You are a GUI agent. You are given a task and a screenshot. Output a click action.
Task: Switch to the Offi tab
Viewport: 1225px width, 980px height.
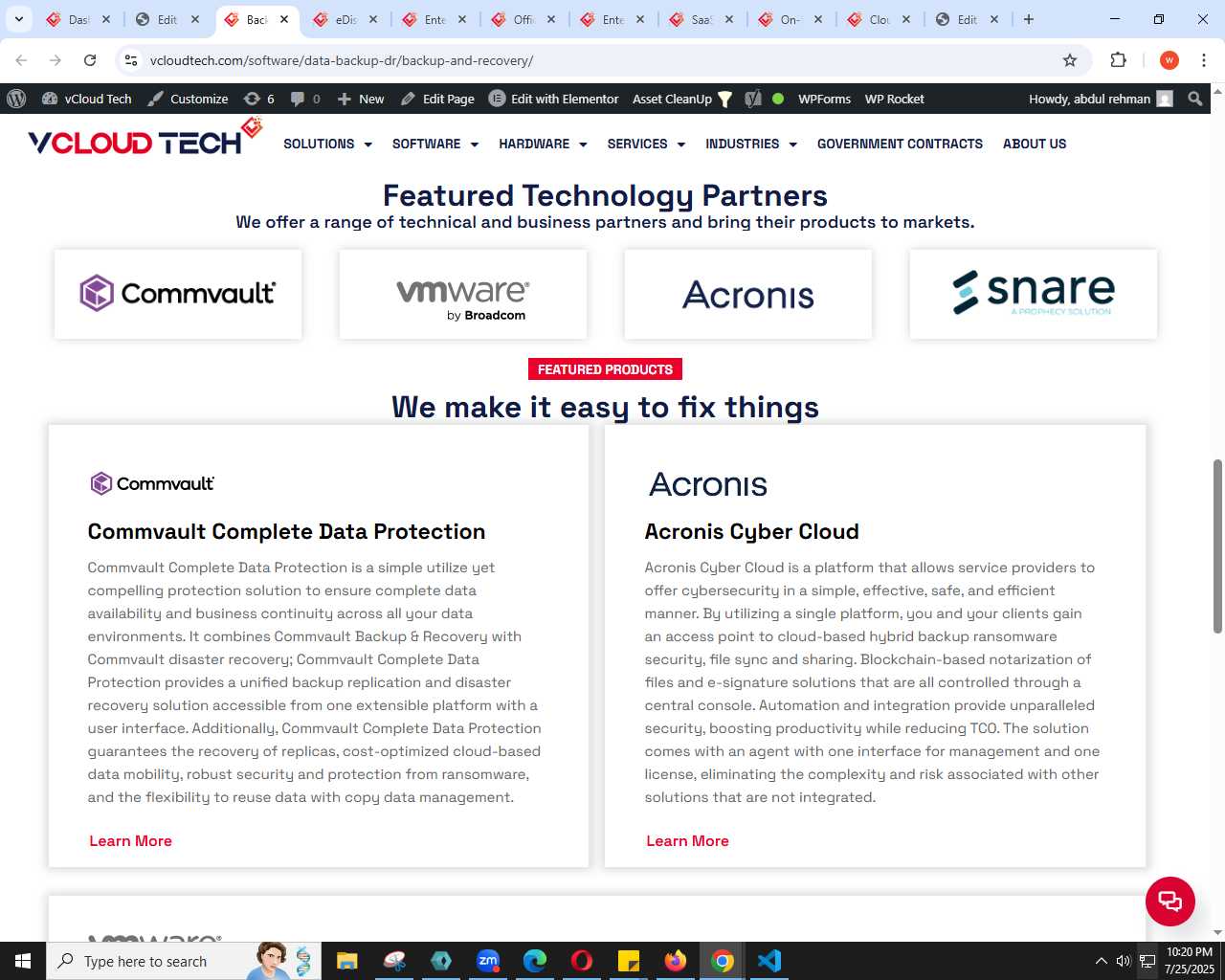click(523, 19)
